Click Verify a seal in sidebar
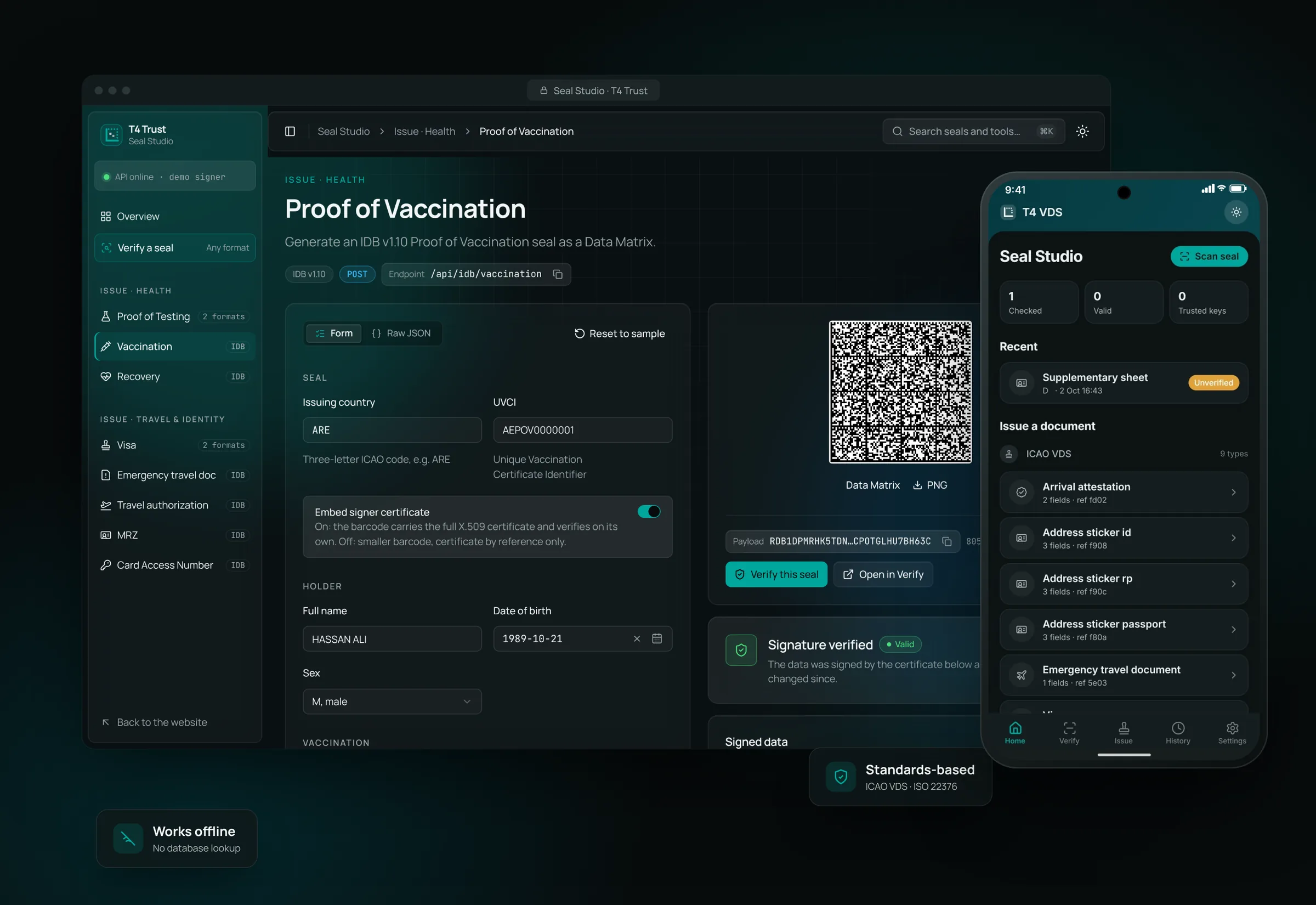The width and height of the screenshot is (1316, 905). click(x=174, y=248)
